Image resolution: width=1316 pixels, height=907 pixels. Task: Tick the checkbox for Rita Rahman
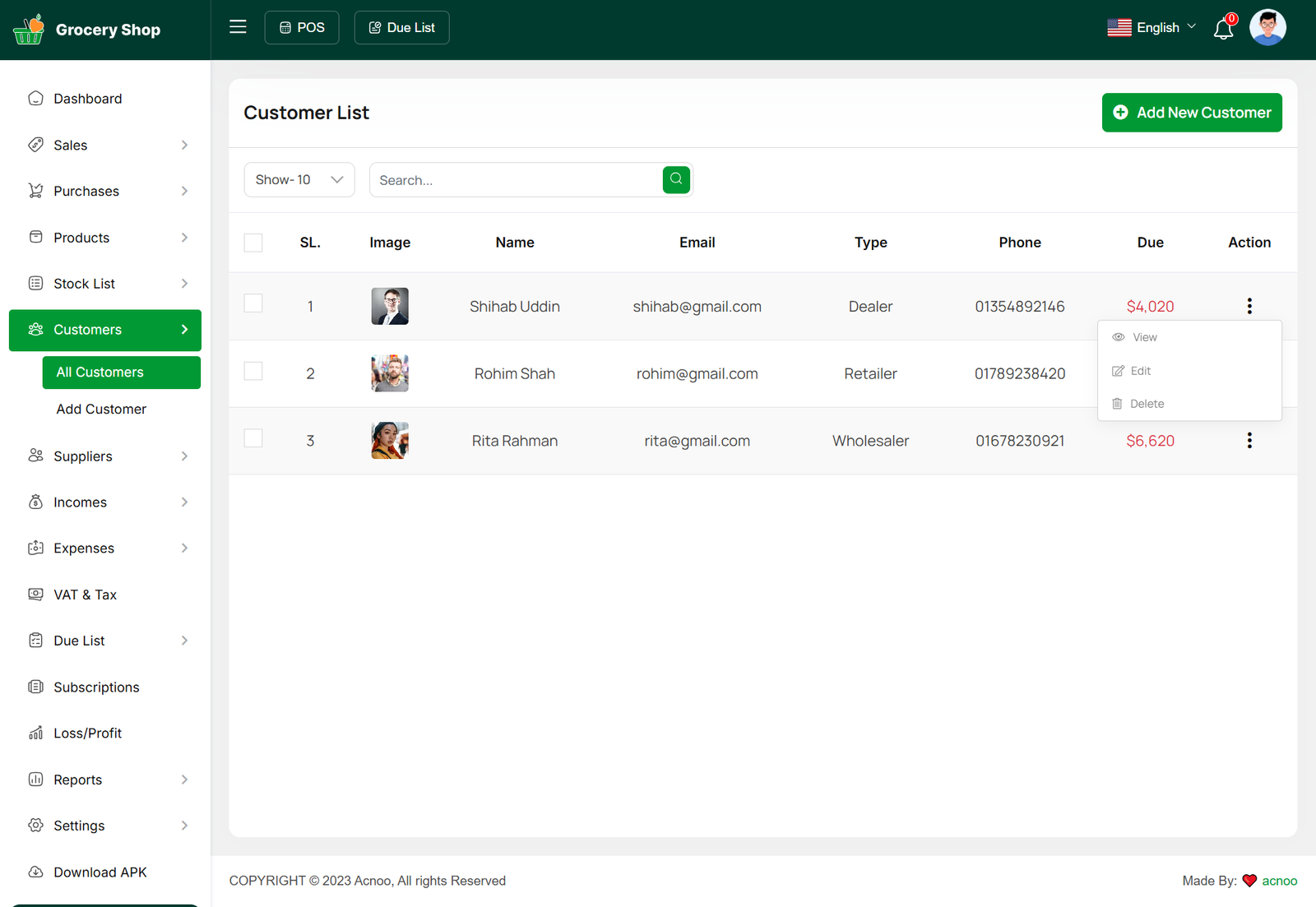point(253,438)
